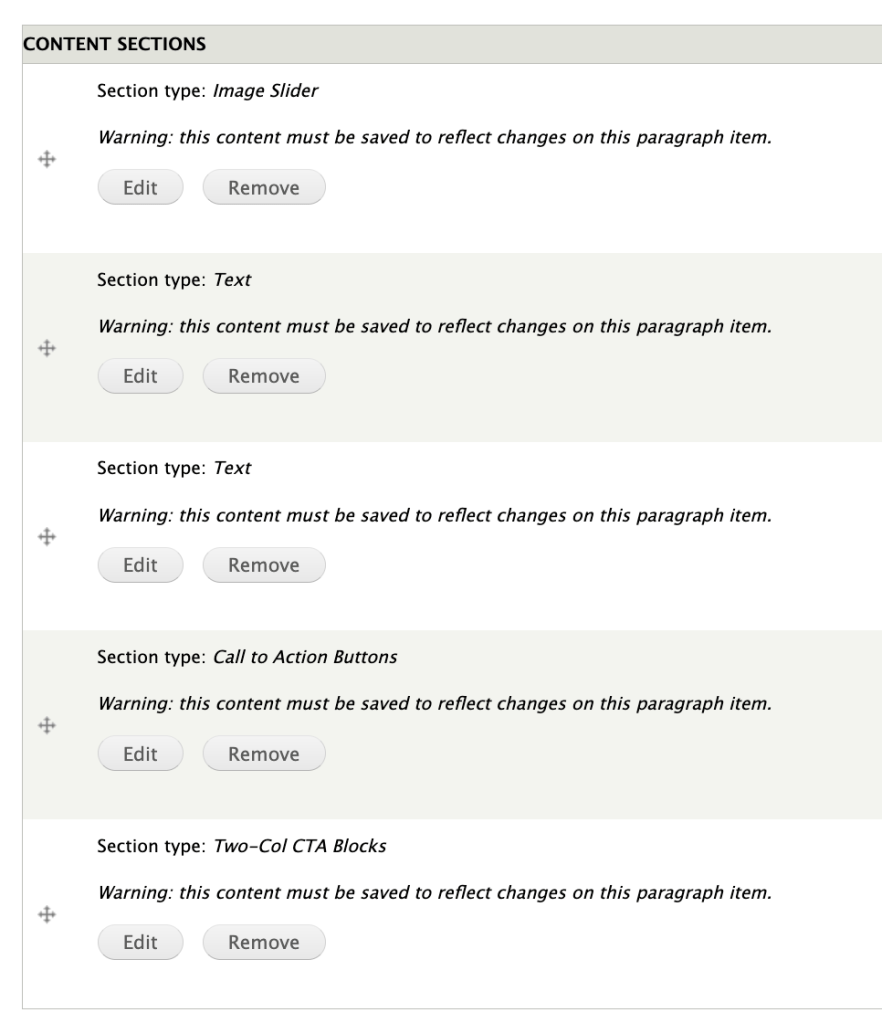Remove the Image Slider section
This screenshot has height=1023, width=882.
pos(264,187)
